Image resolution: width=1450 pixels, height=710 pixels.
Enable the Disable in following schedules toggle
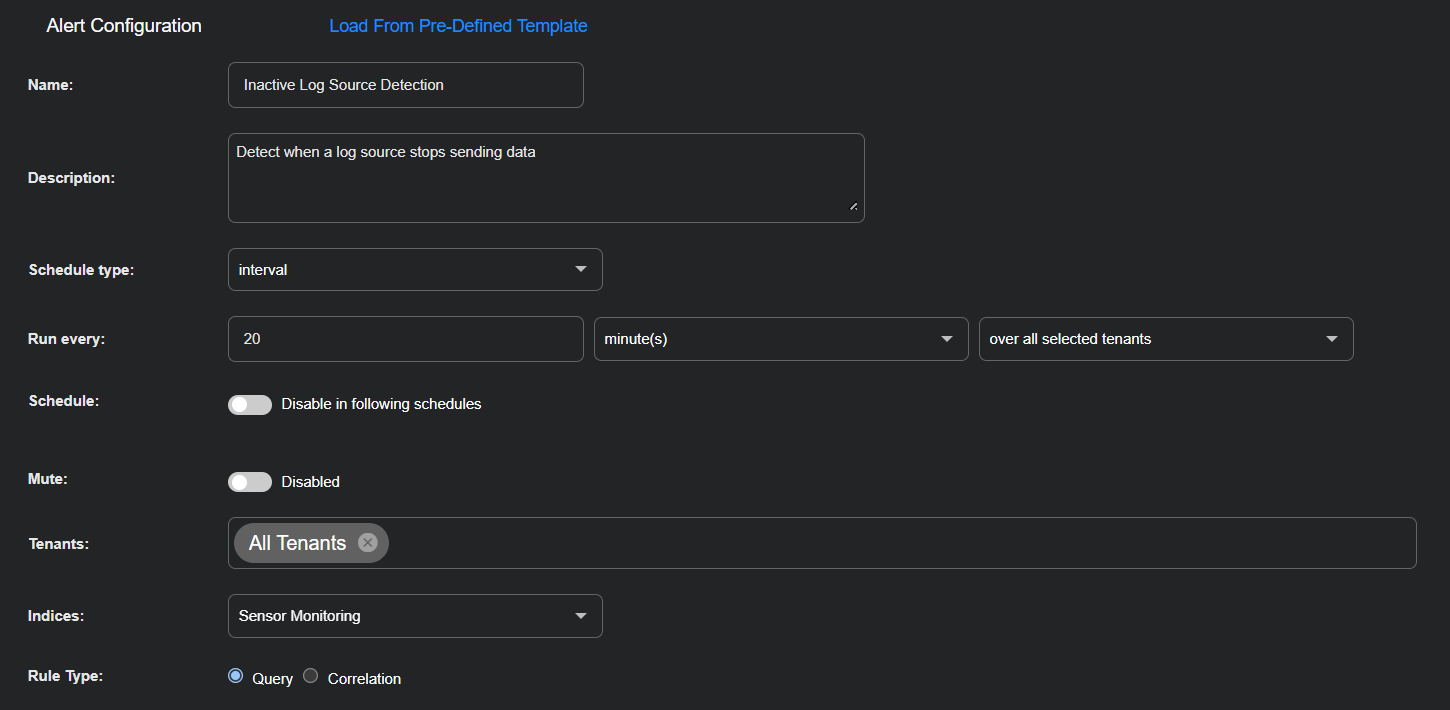click(x=250, y=404)
